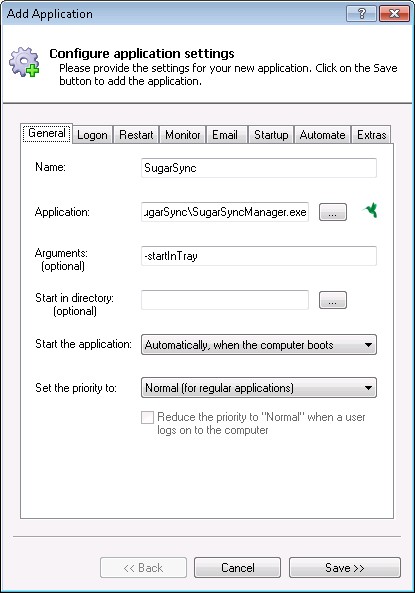The width and height of the screenshot is (415, 593).
Task: Click the Arguments field with -startInTray
Action: pyautogui.click(x=259, y=256)
